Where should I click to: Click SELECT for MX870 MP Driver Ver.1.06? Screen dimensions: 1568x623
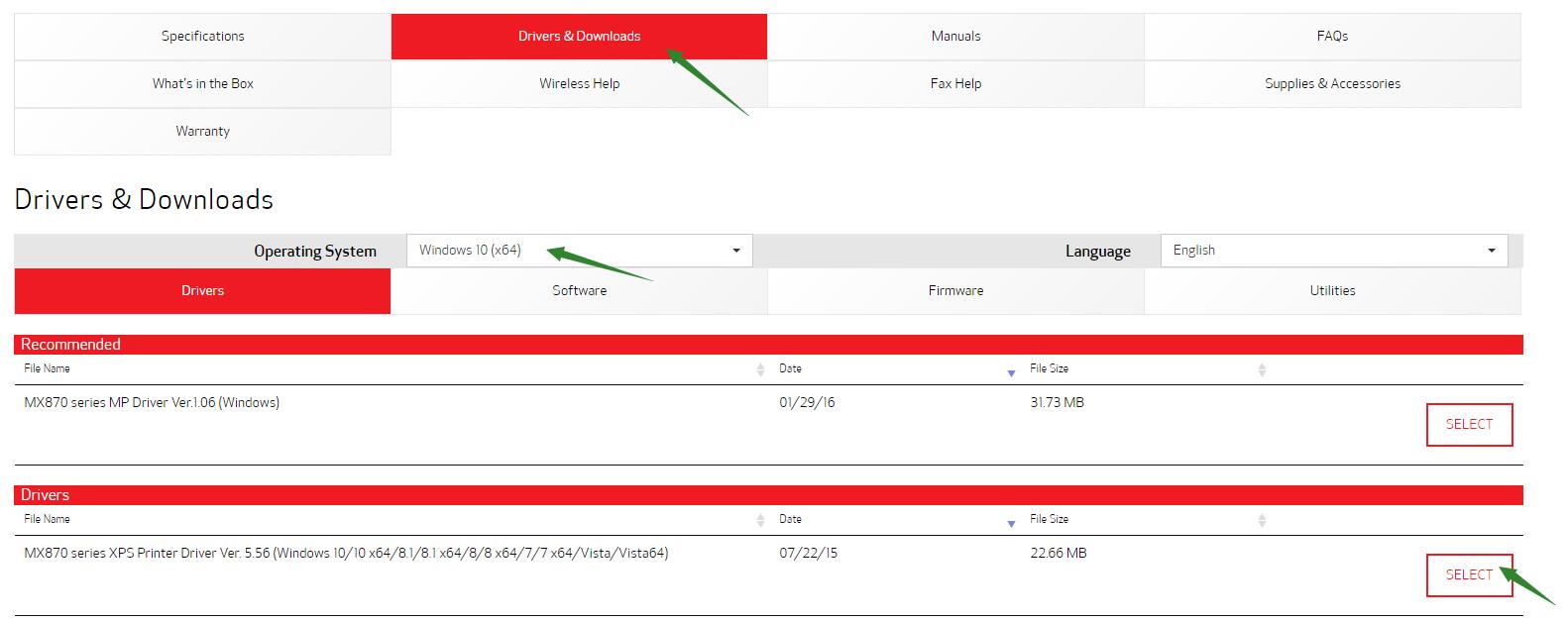[1469, 425]
